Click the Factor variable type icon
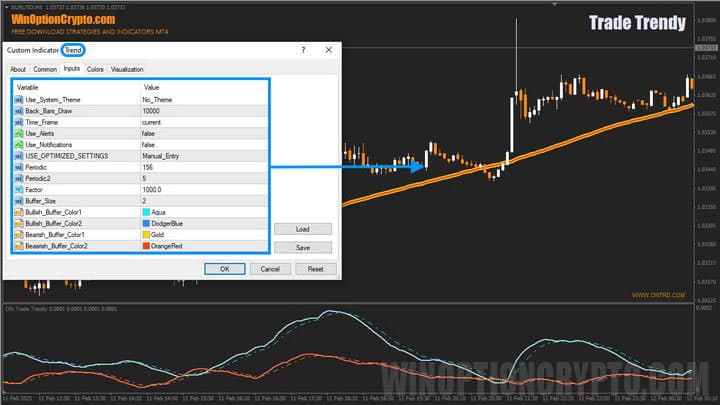The width and height of the screenshot is (720, 405). click(x=18, y=189)
